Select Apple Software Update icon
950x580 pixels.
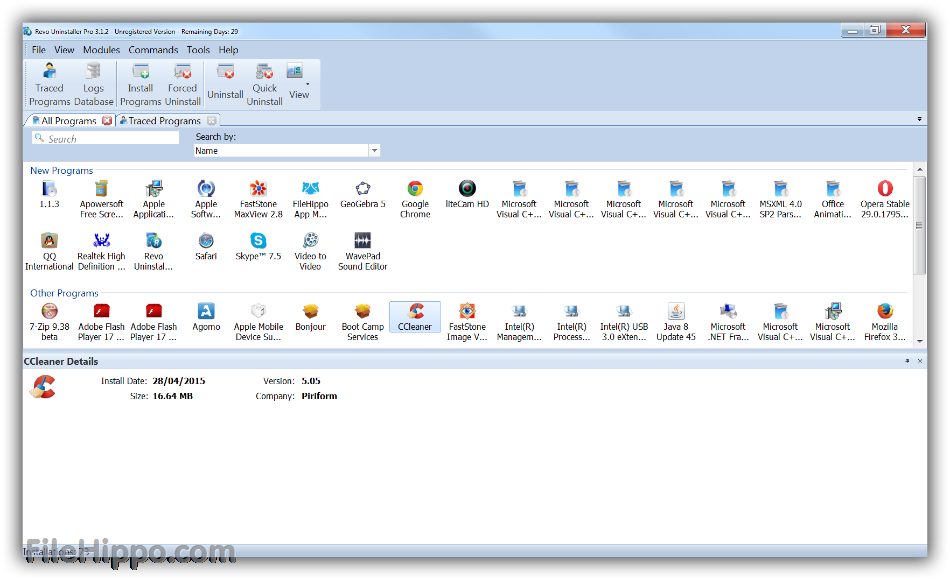(x=206, y=199)
